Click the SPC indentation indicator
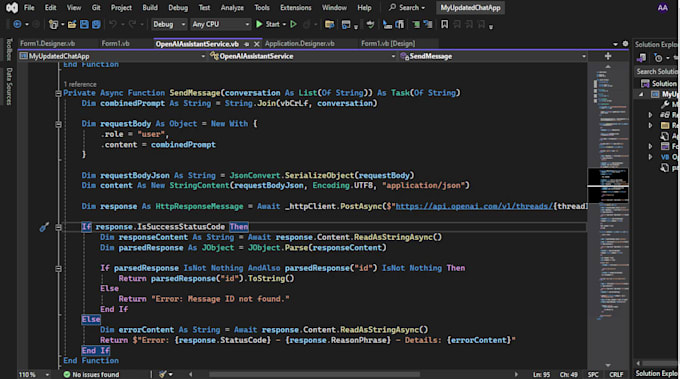Viewport: 680px width, 379px height. pos(593,374)
